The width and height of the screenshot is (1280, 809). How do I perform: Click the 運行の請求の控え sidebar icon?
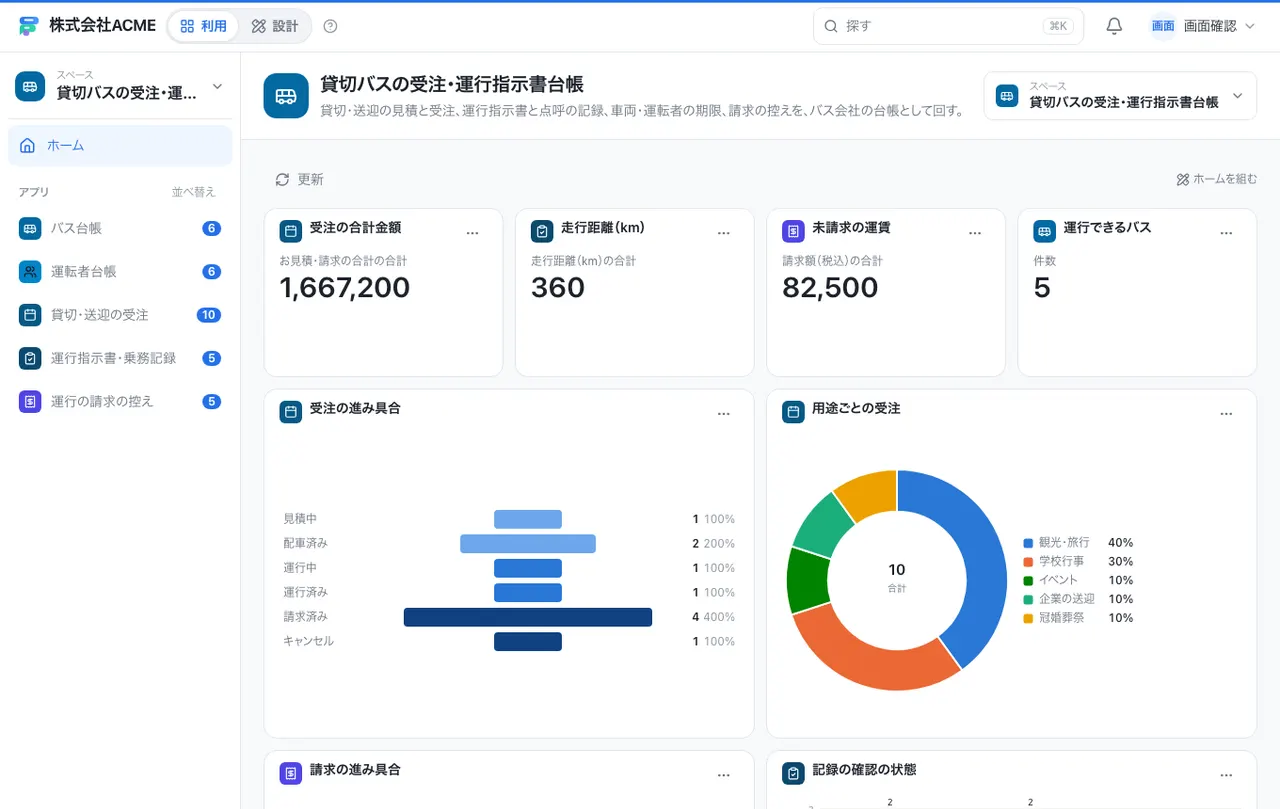click(30, 401)
